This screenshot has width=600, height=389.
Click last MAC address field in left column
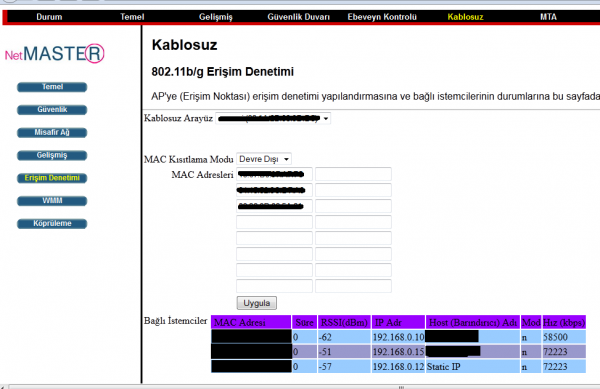274,286
